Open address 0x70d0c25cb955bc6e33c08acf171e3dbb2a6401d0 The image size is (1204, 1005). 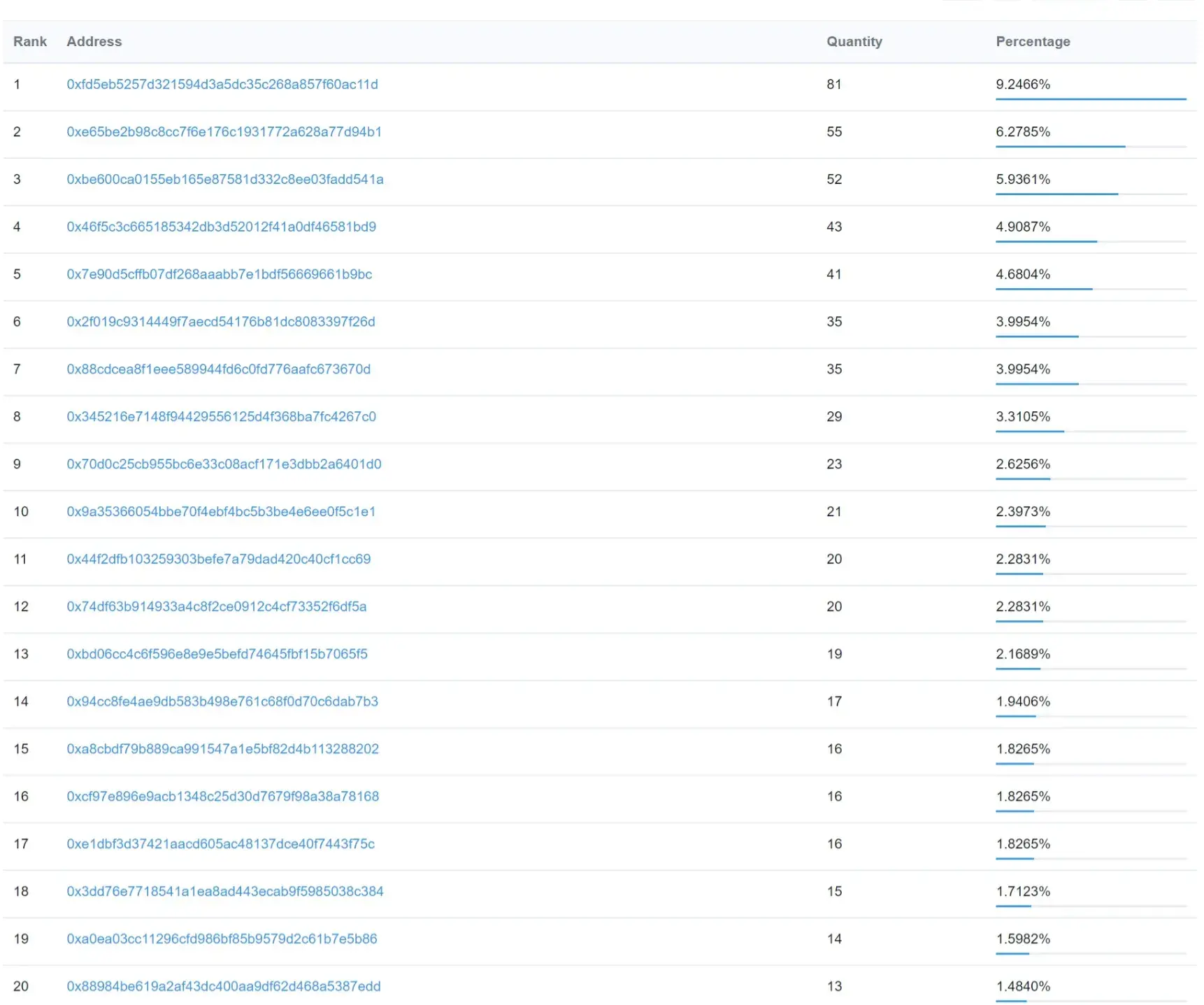(x=224, y=464)
